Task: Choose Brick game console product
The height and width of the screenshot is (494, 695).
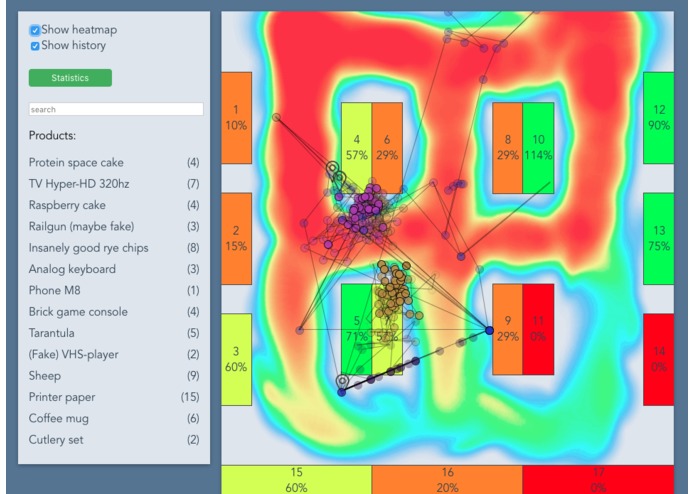Action: click(x=114, y=311)
